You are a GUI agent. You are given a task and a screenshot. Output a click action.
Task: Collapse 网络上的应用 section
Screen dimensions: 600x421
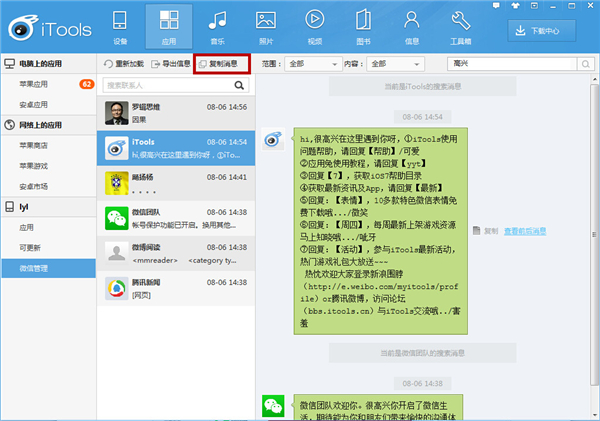point(49,125)
